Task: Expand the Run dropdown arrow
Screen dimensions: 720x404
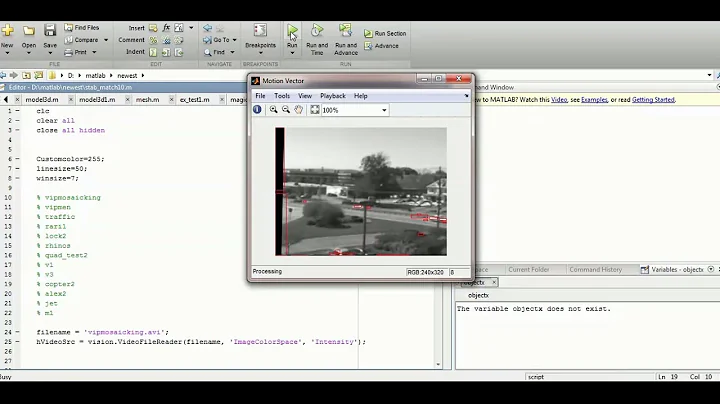Action: (292, 53)
